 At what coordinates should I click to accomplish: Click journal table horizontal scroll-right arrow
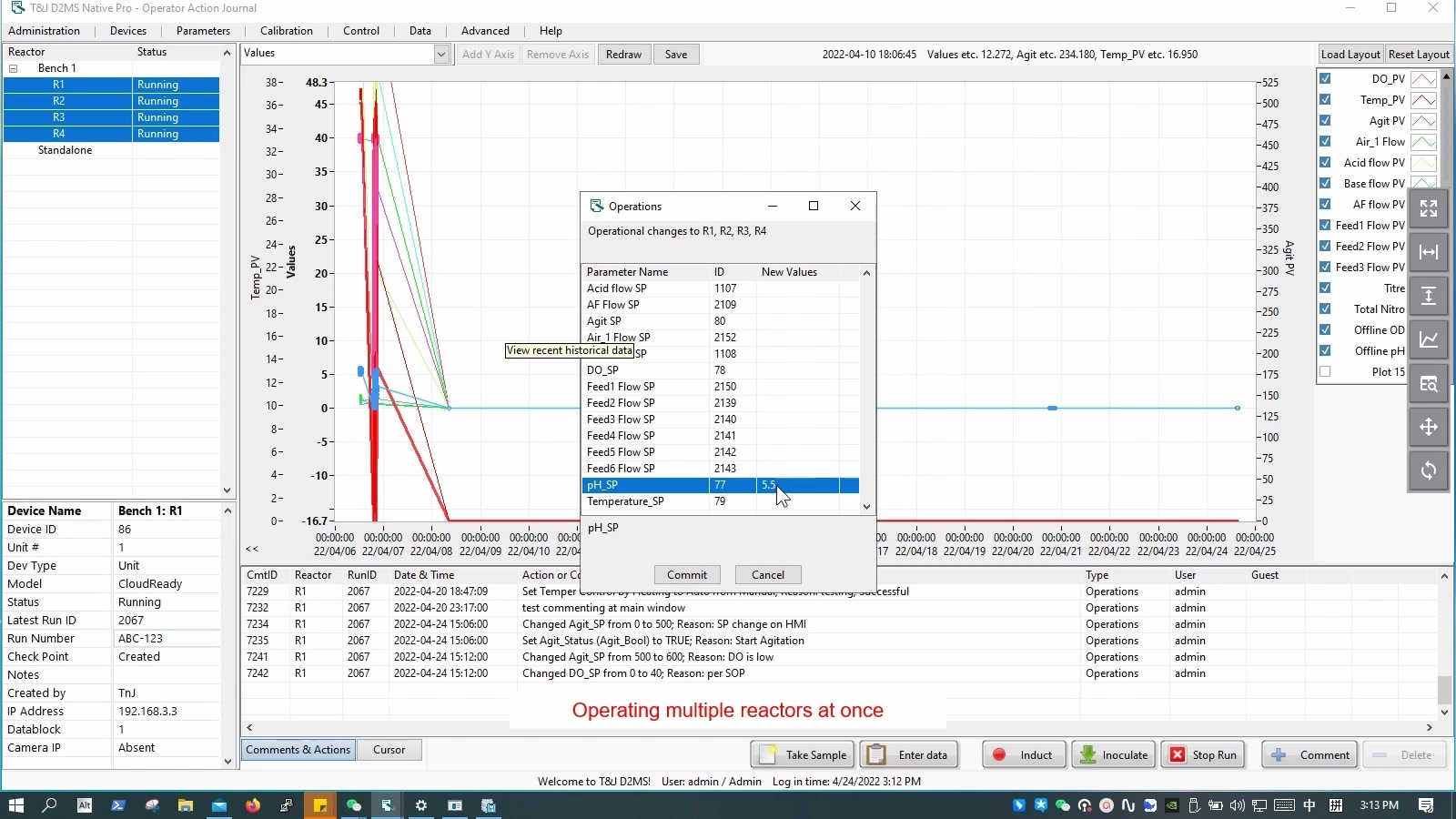point(1430,727)
